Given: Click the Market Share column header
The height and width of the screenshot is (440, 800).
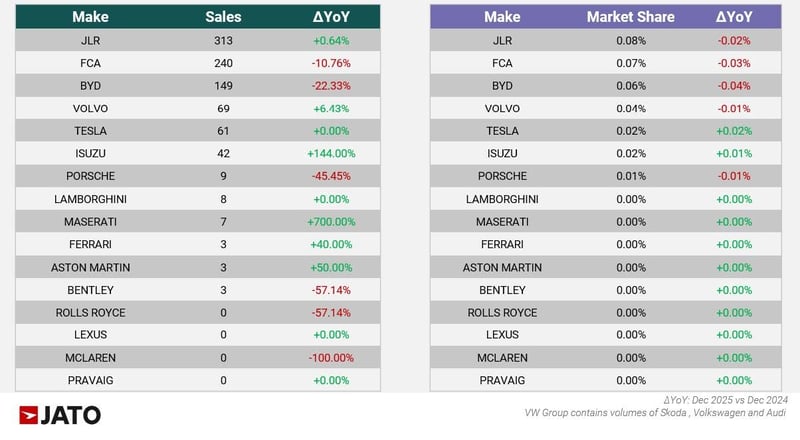Looking at the screenshot, I should click(630, 17).
